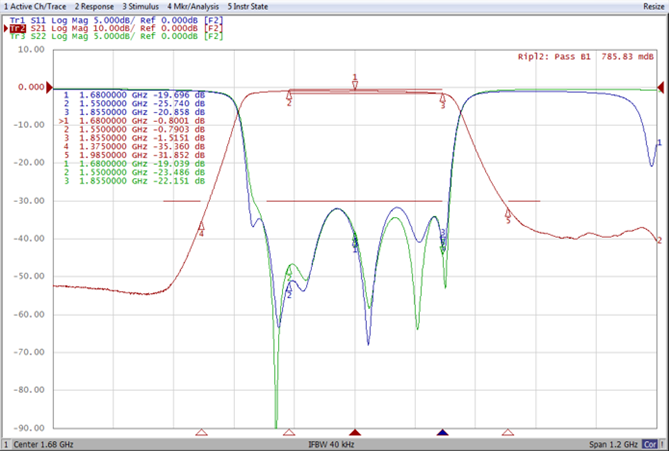Open the 1 Active Ch/Trace menu
This screenshot has height=451, width=669.
[x=35, y=6]
